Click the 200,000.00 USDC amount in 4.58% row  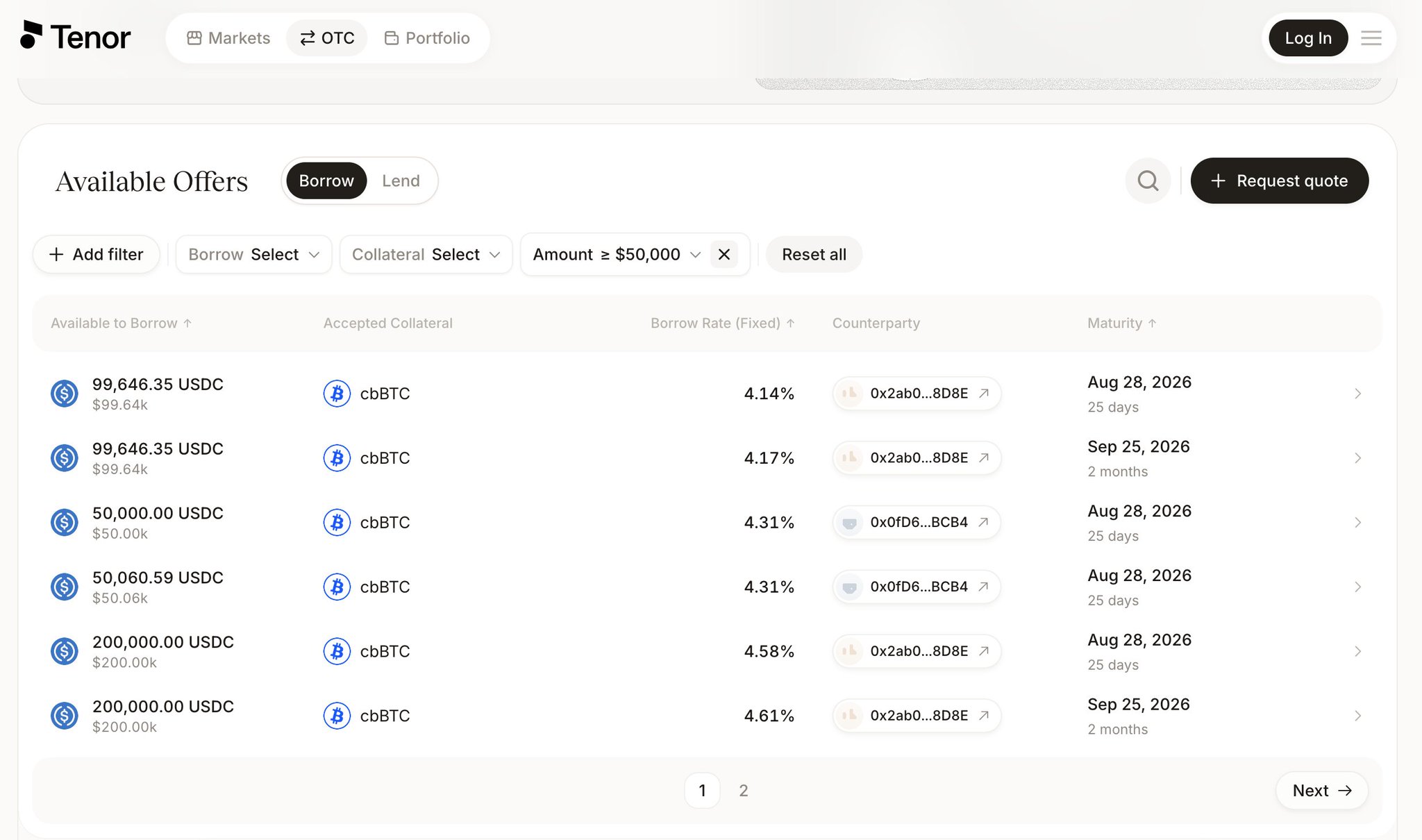163,642
